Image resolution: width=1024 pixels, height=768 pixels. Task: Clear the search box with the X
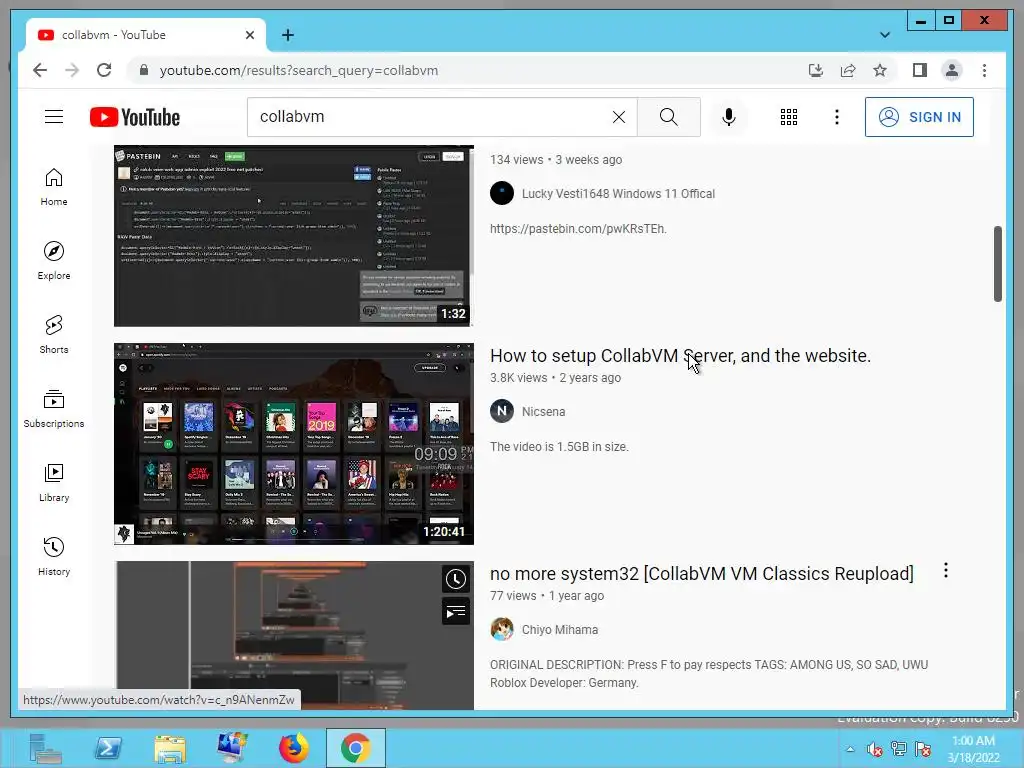coord(618,117)
